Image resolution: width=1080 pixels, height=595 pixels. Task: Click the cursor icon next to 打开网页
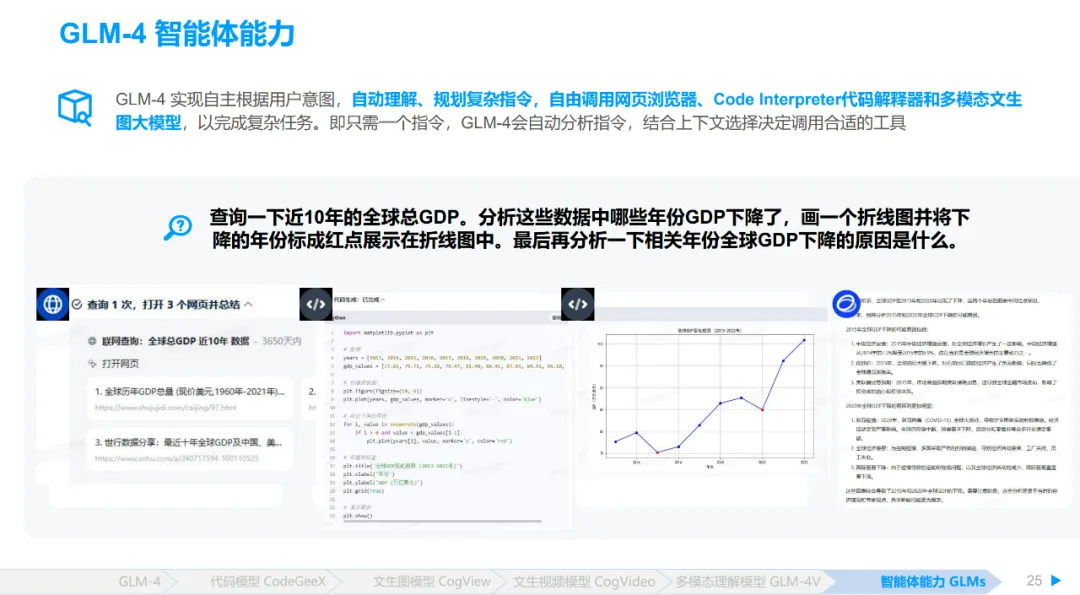[92, 364]
